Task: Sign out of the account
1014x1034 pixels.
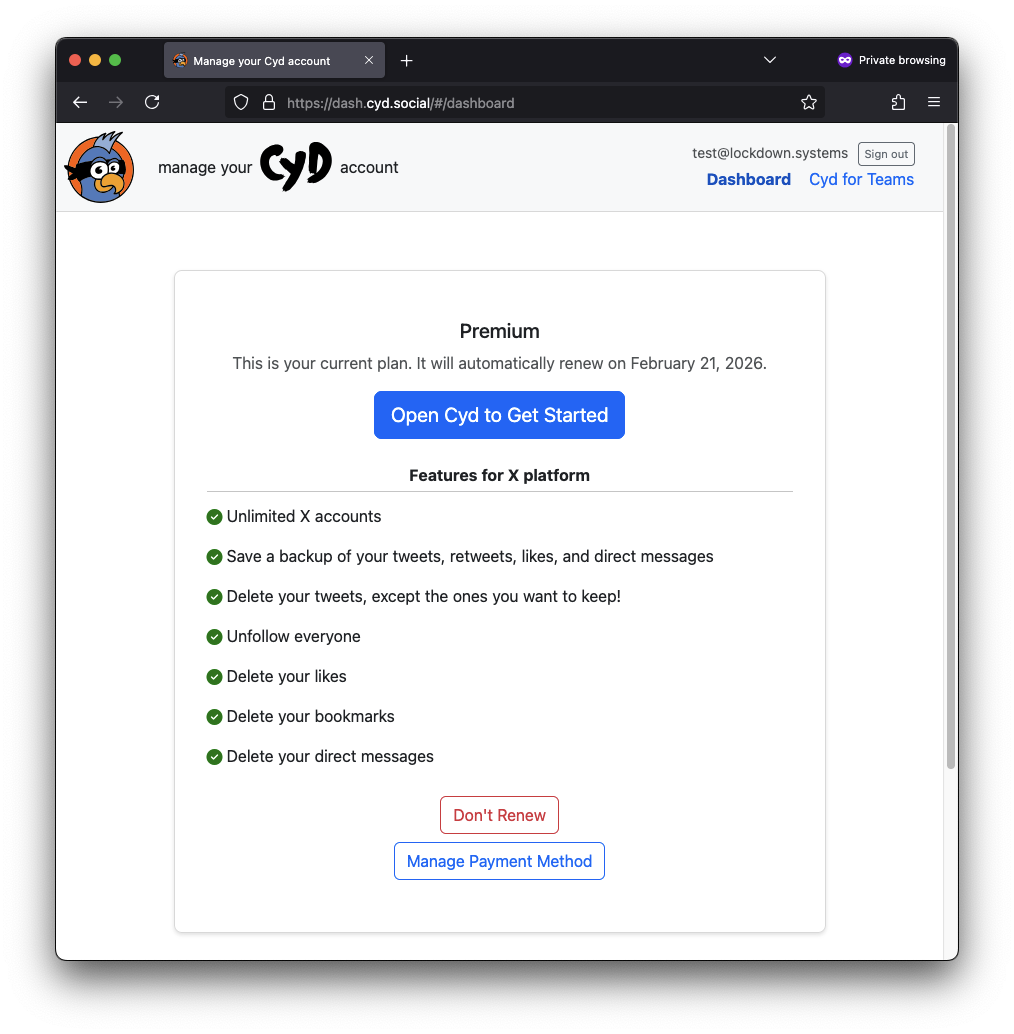Action: click(x=885, y=153)
